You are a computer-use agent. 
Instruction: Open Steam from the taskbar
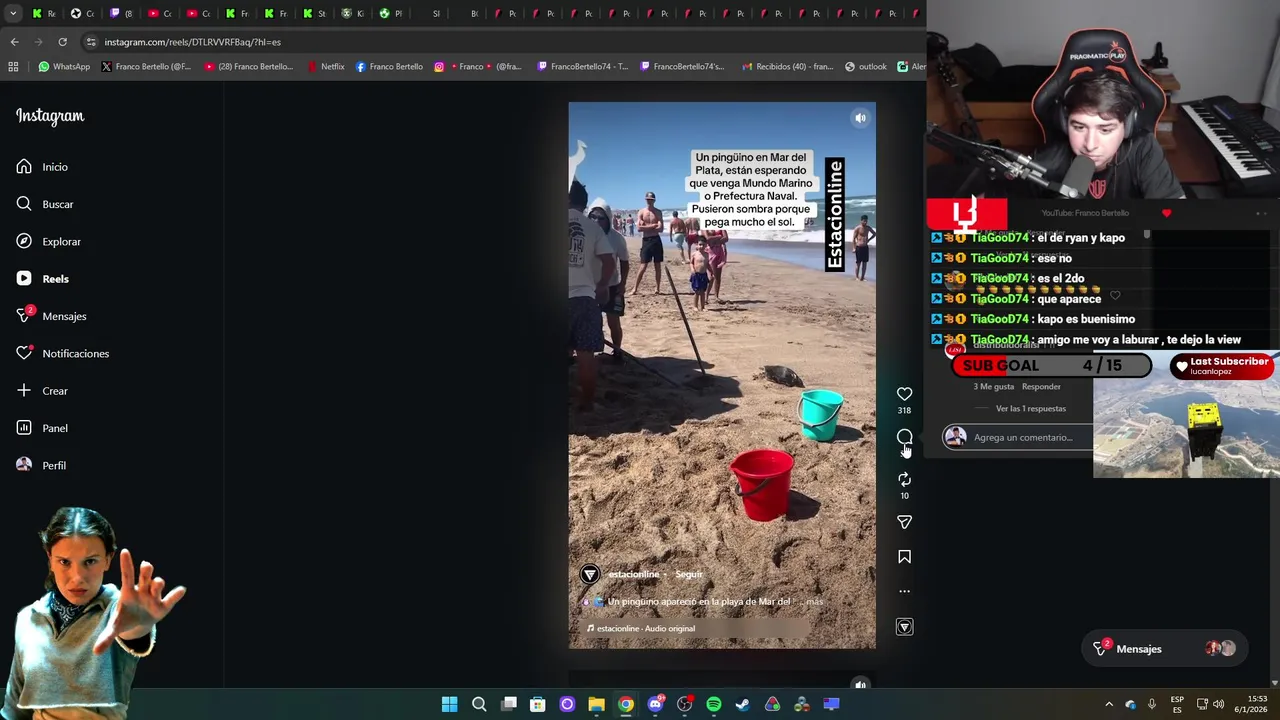pyautogui.click(x=743, y=704)
